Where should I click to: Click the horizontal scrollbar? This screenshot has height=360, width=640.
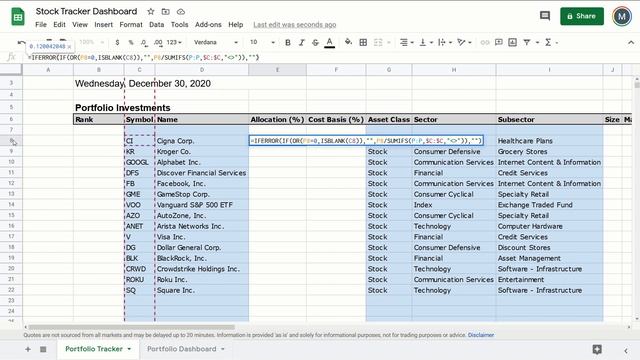click(x=131, y=327)
